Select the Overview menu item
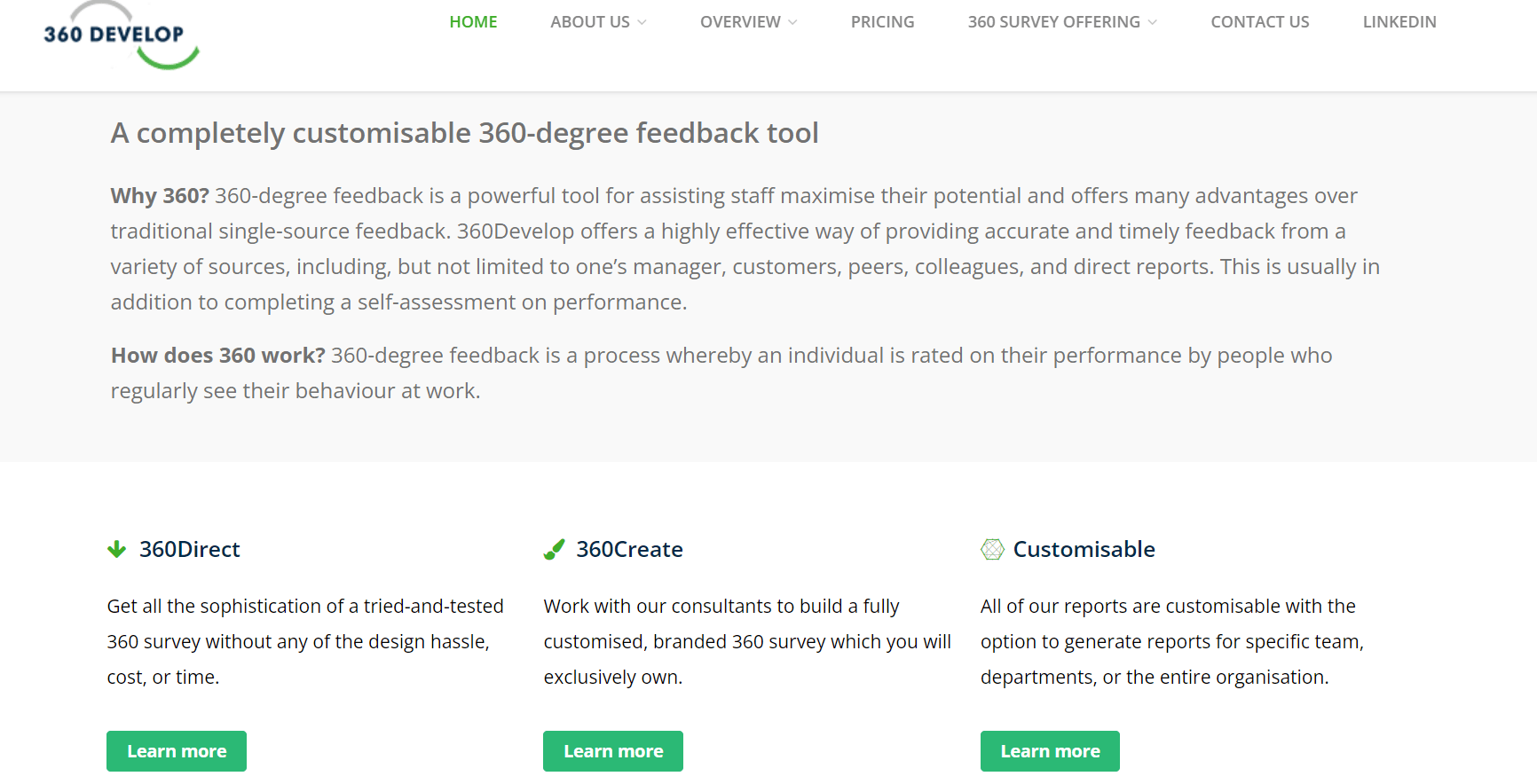The image size is (1537, 784). point(740,22)
